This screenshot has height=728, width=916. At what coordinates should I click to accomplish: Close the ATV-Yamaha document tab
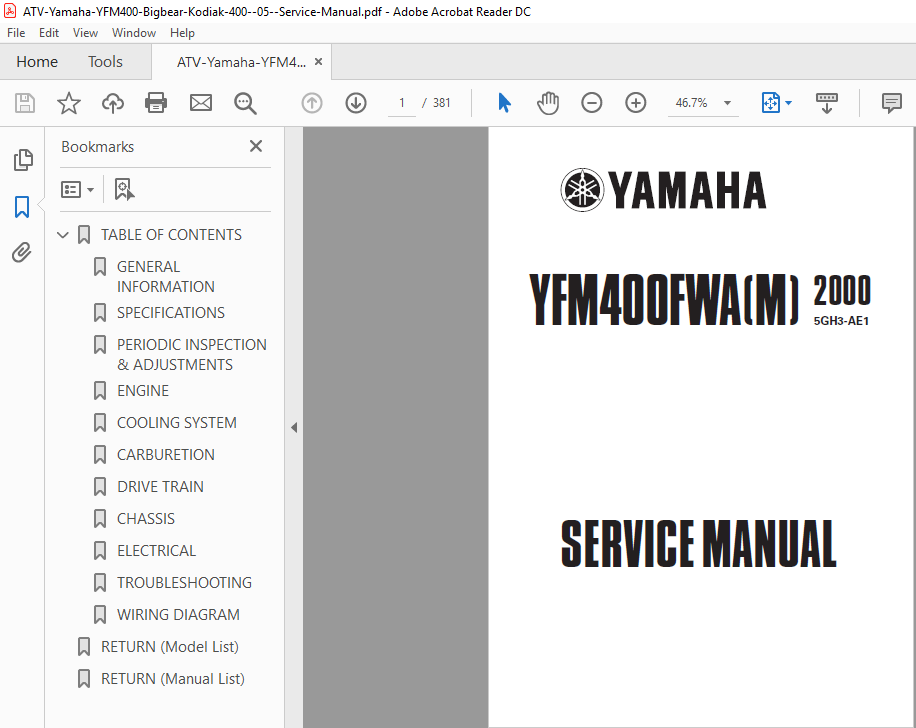point(318,61)
